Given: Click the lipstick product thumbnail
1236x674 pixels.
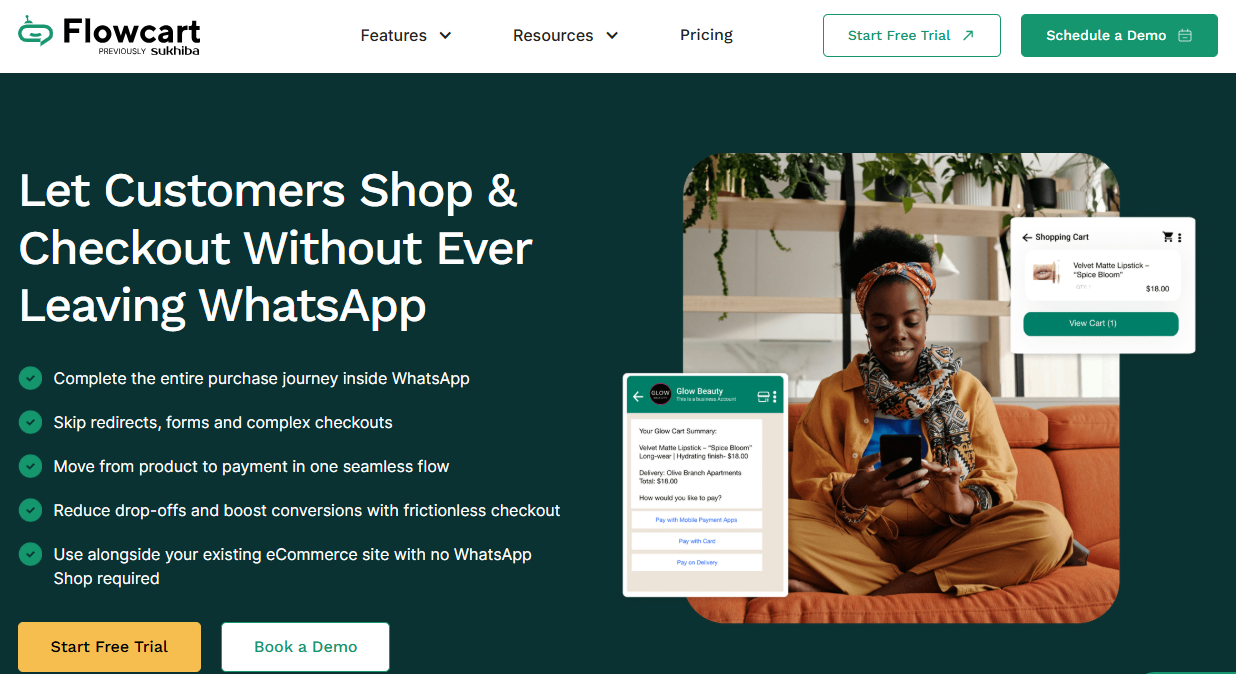Looking at the screenshot, I should click(x=1047, y=272).
